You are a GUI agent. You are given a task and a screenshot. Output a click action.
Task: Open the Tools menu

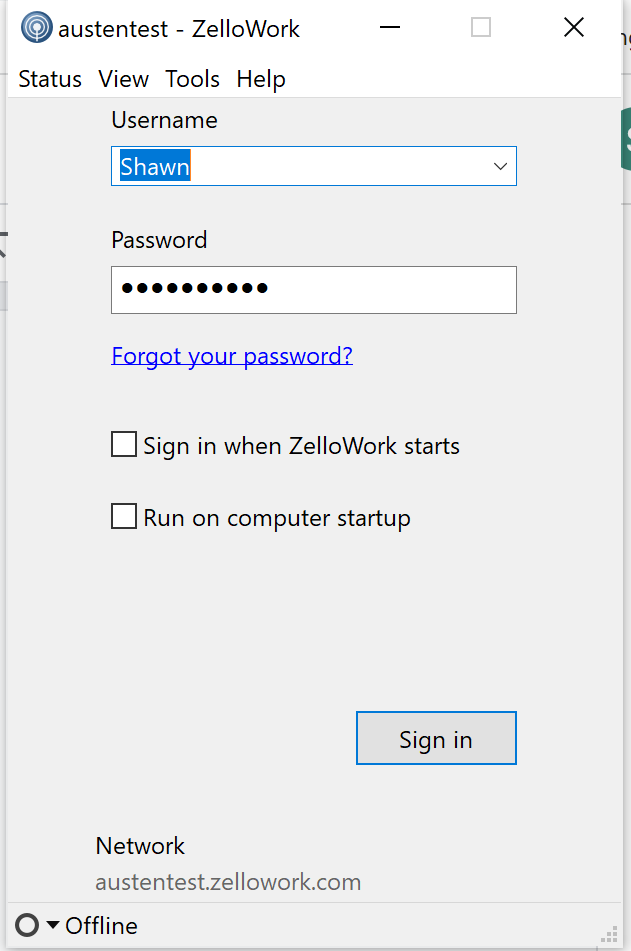(x=193, y=79)
